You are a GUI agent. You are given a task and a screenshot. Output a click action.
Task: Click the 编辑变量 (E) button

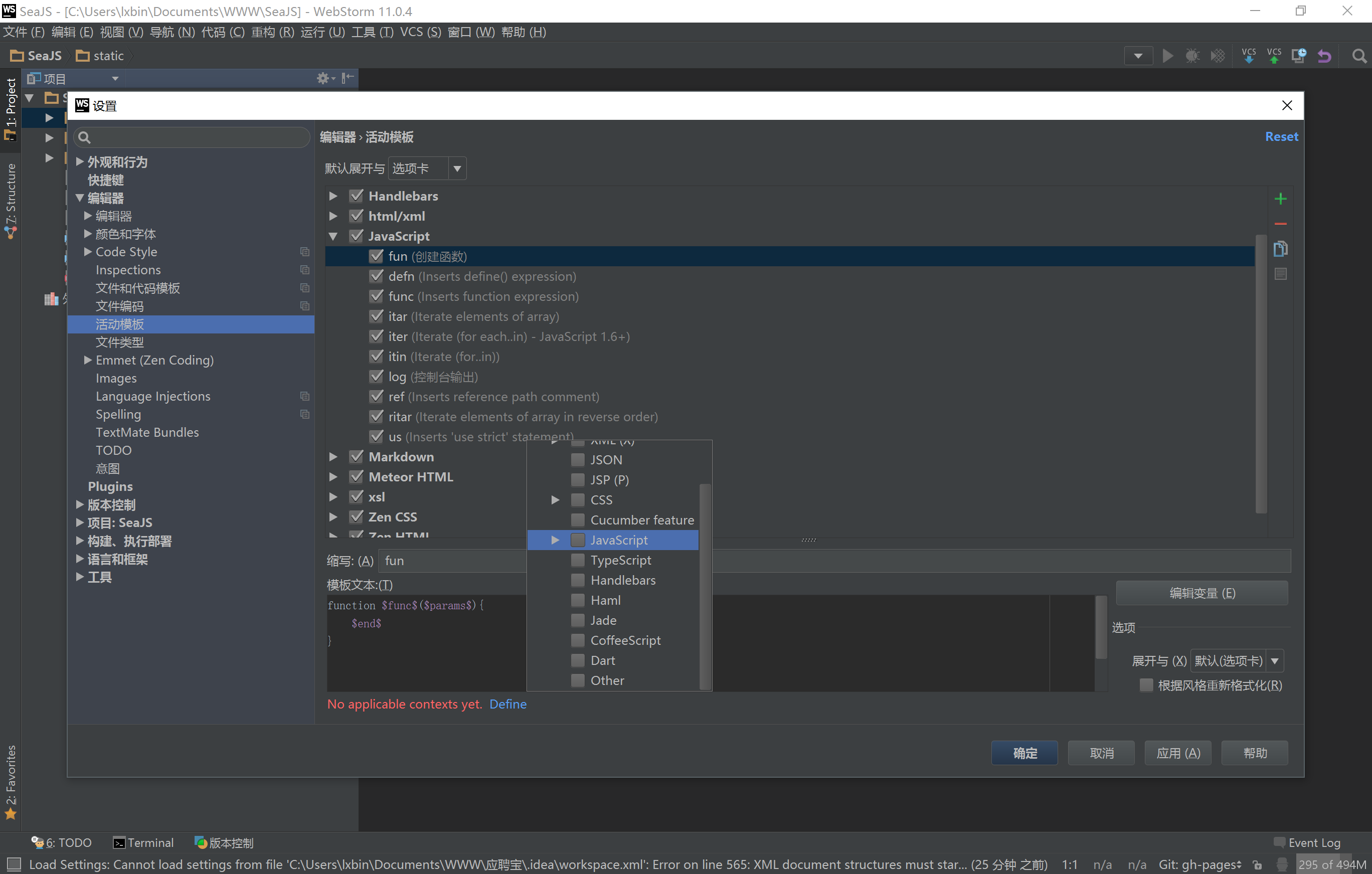pos(1202,593)
